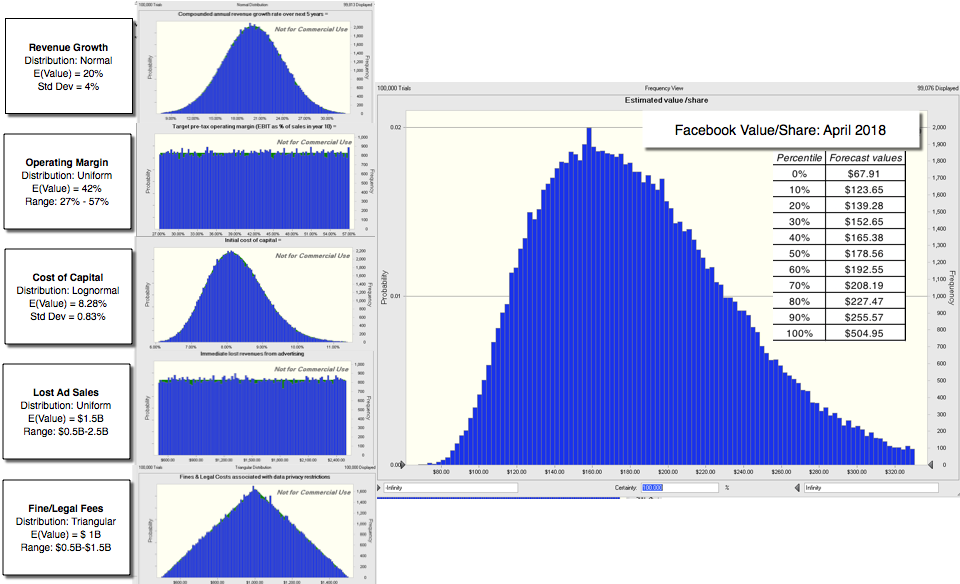Select the Fine/Legal Fees assumption box

(x=66, y=527)
